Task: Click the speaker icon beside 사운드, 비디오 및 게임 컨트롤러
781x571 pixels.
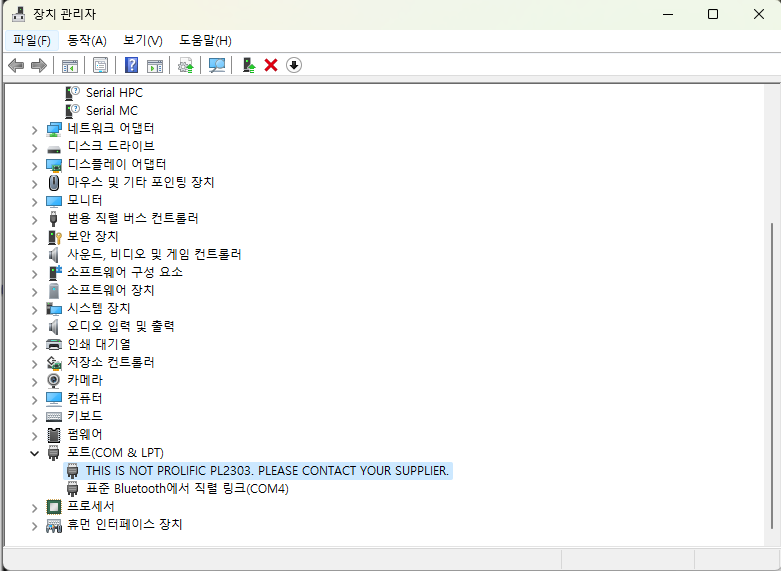Action: (x=54, y=255)
